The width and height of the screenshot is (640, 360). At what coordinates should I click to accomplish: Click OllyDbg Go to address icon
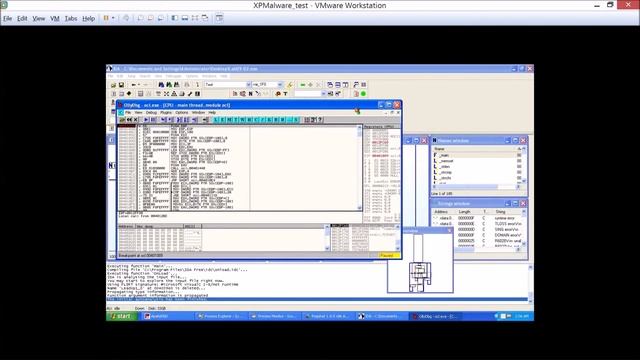205,120
